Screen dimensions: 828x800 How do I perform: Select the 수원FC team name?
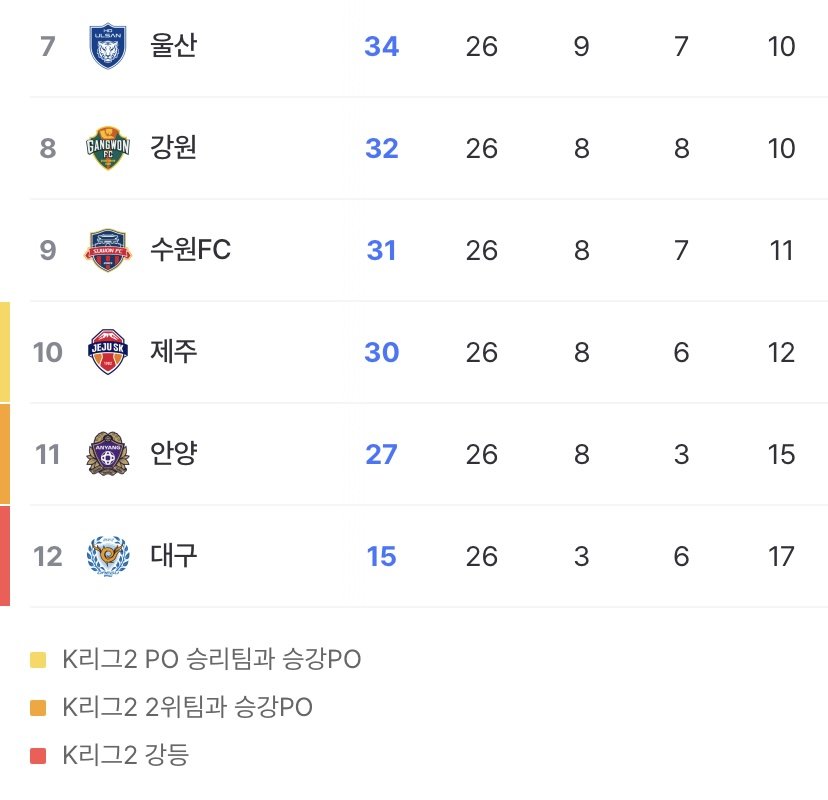coord(190,250)
